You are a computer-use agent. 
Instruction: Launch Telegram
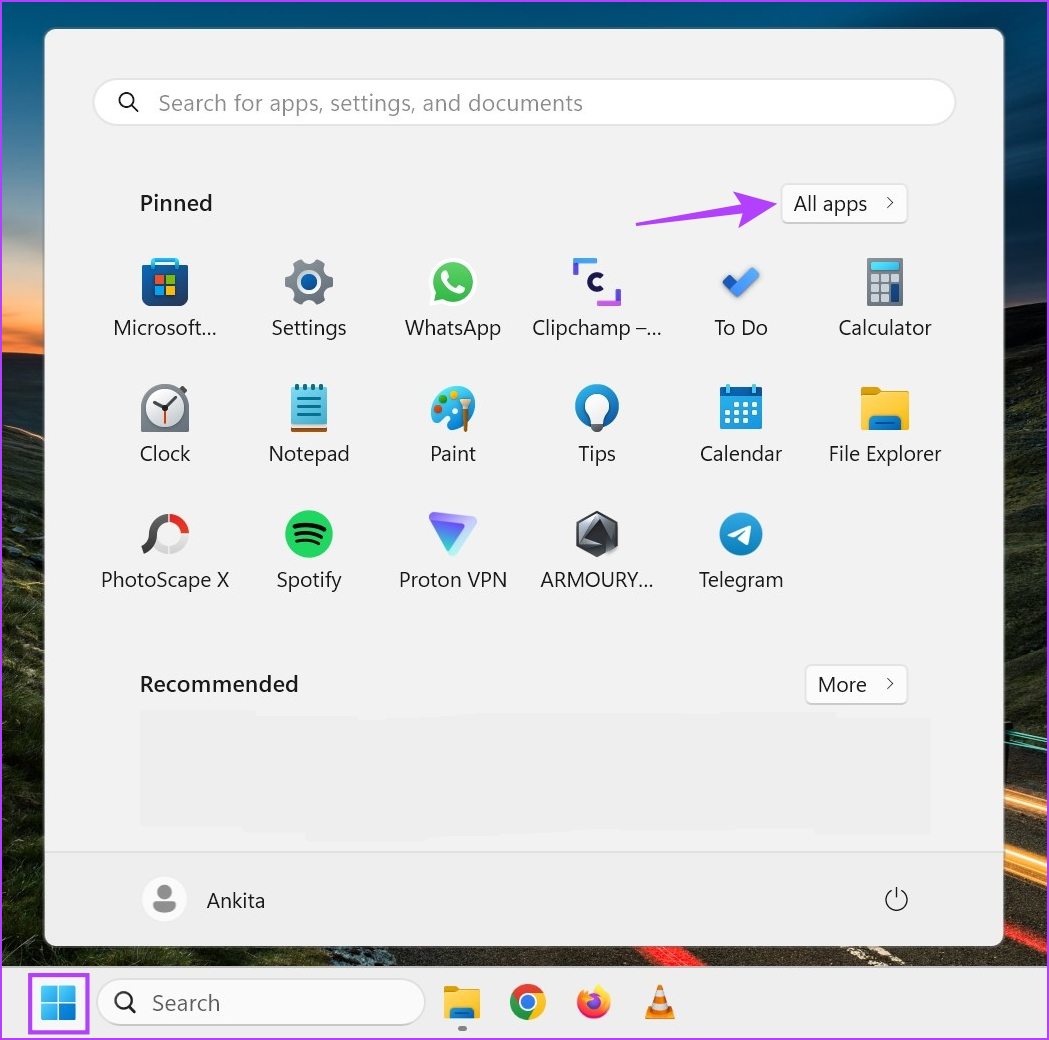point(741,550)
